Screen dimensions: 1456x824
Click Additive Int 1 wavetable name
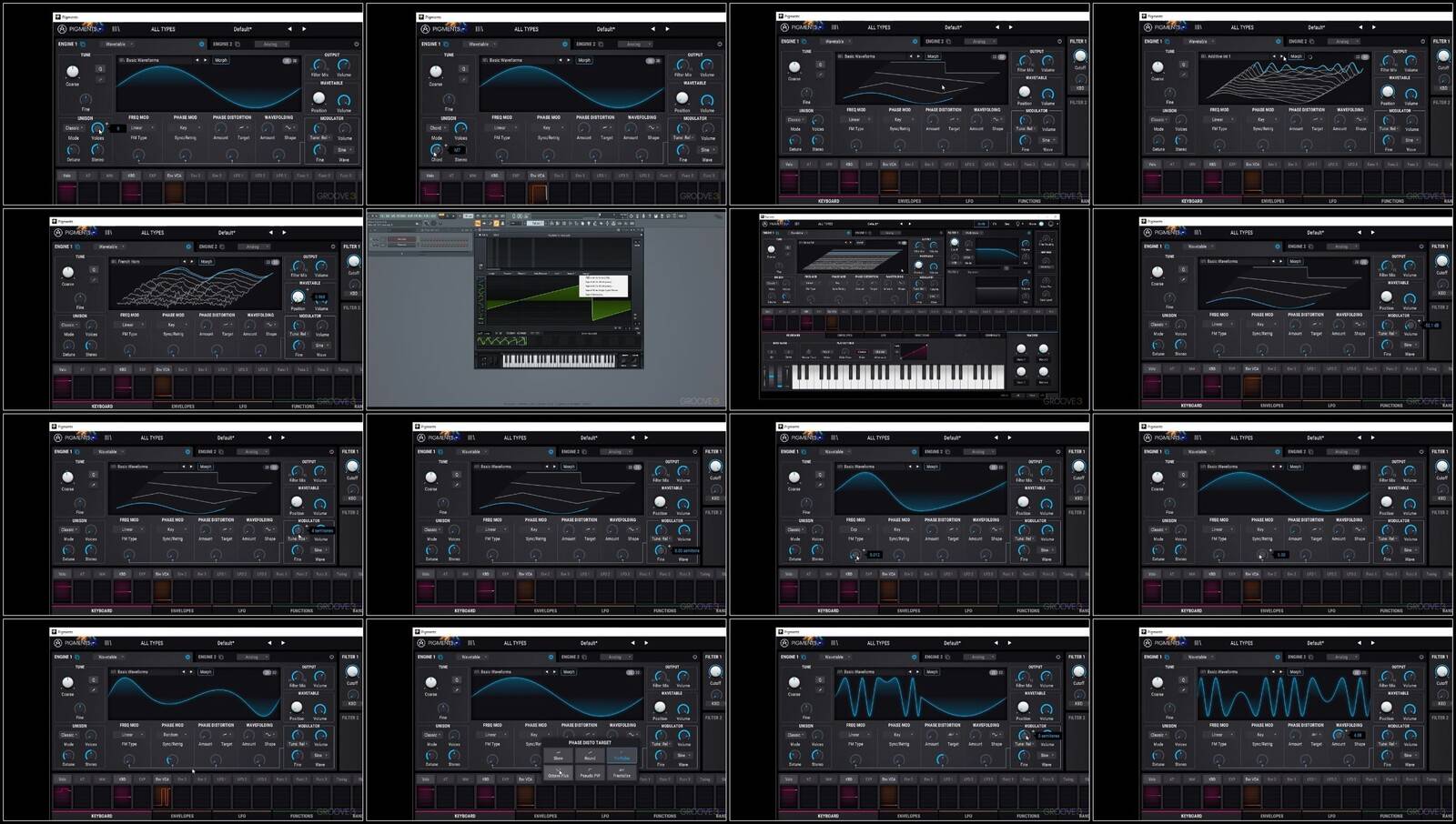(x=1219, y=56)
